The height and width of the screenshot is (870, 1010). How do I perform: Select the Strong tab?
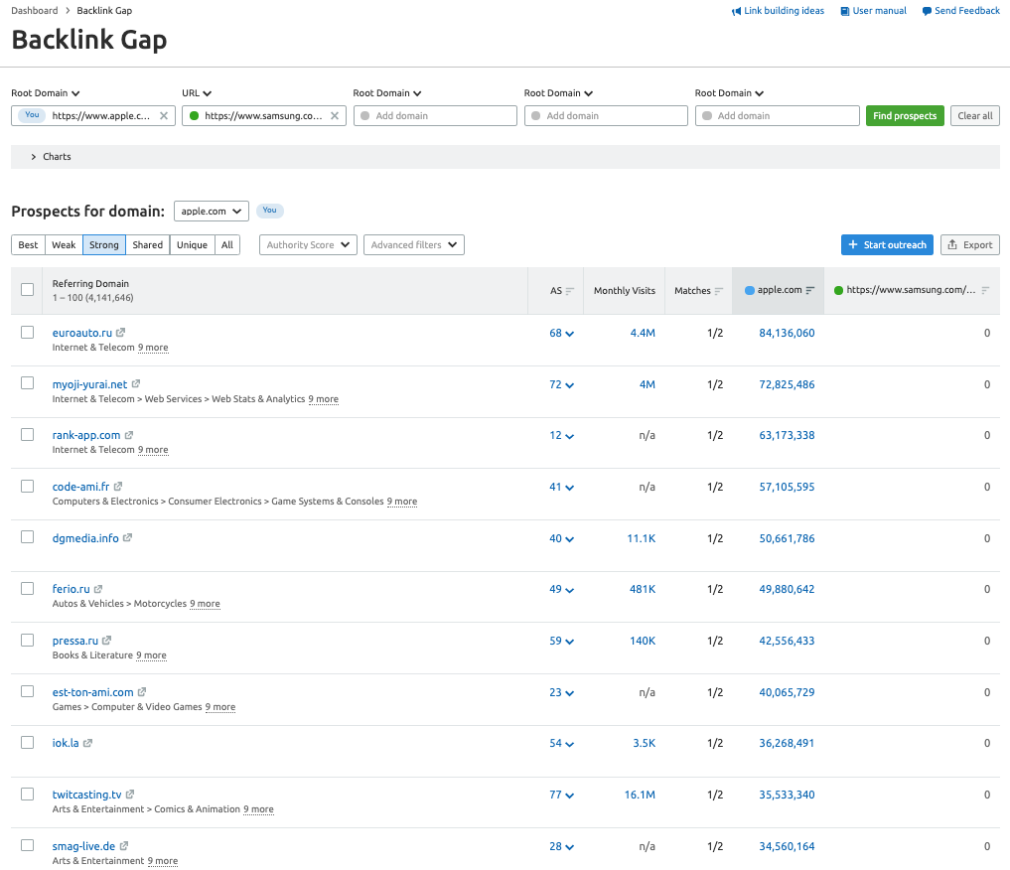click(x=104, y=245)
